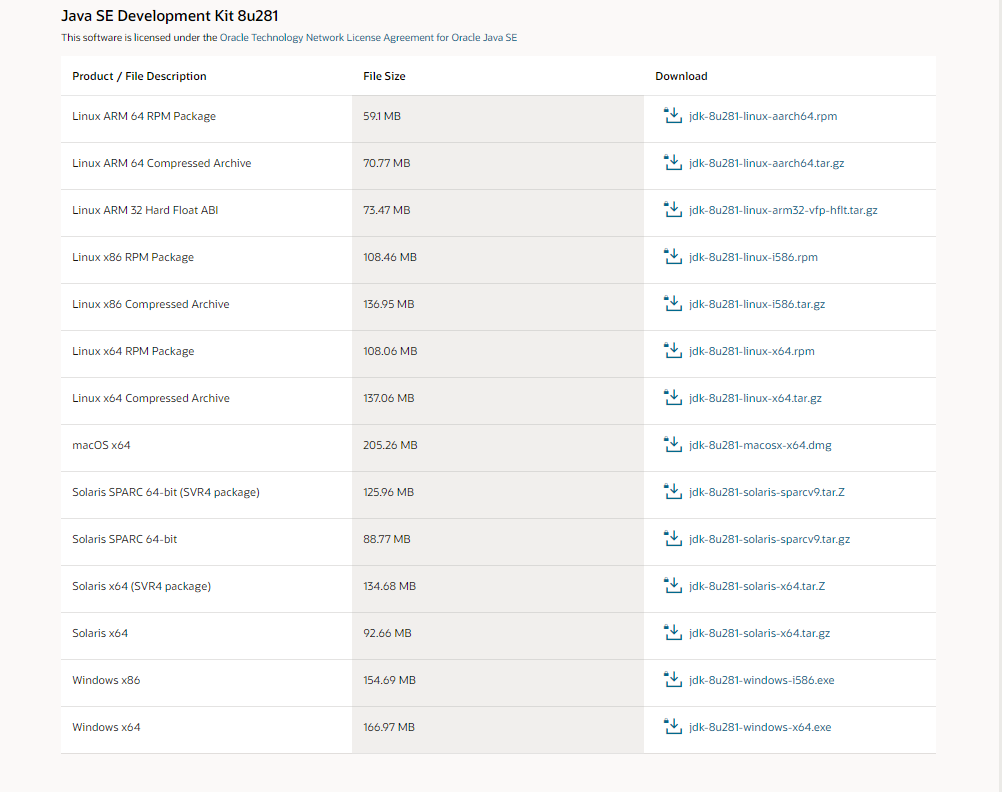Click download icon for Linux ARM 32 Hard Float ABI
The image size is (1002, 792).
673,210
